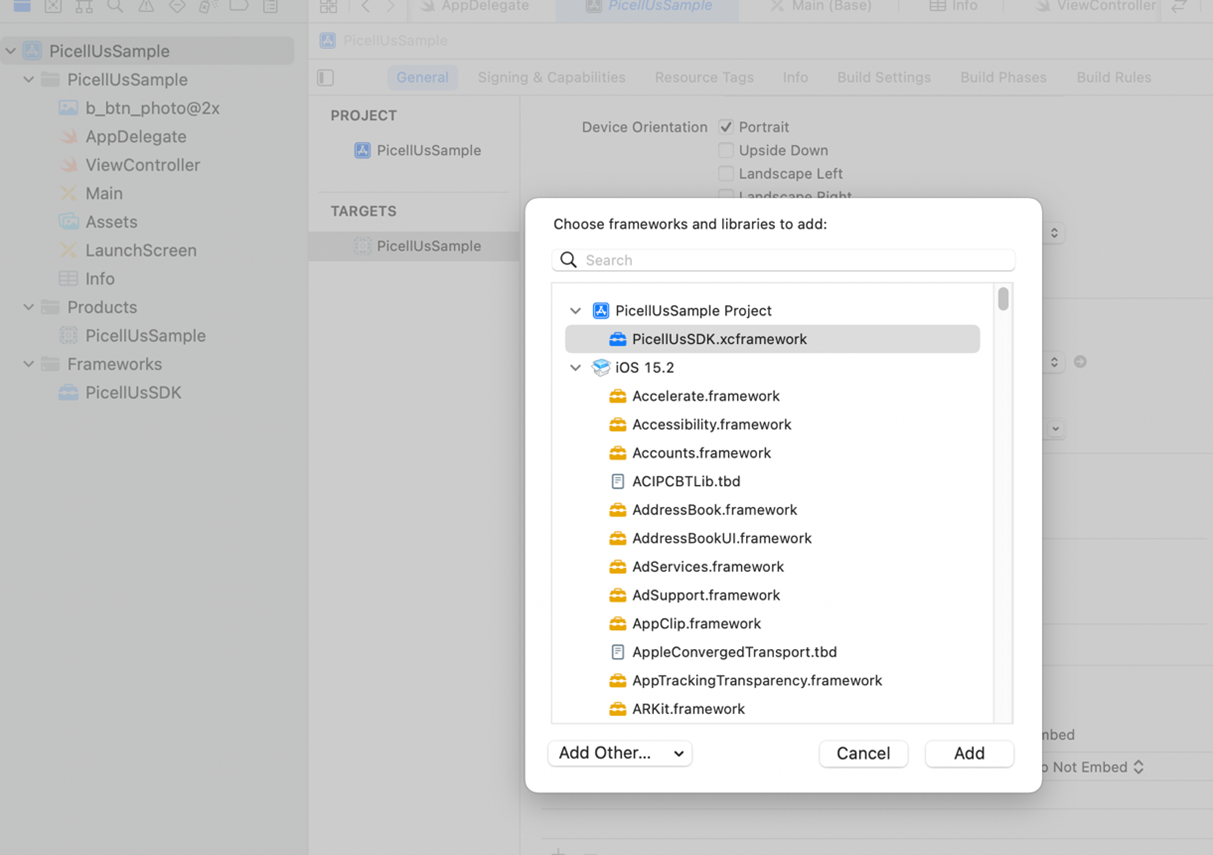Open AppDelegate swift file in navigator
The width and height of the screenshot is (1213, 855).
[x=123, y=136]
